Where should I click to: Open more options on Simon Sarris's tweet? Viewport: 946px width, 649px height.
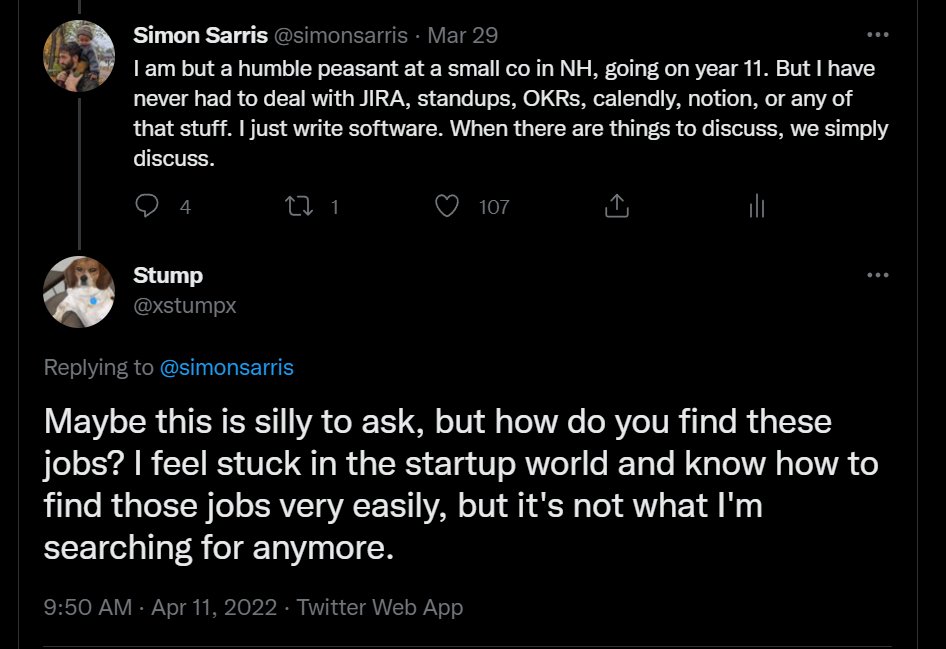877,35
